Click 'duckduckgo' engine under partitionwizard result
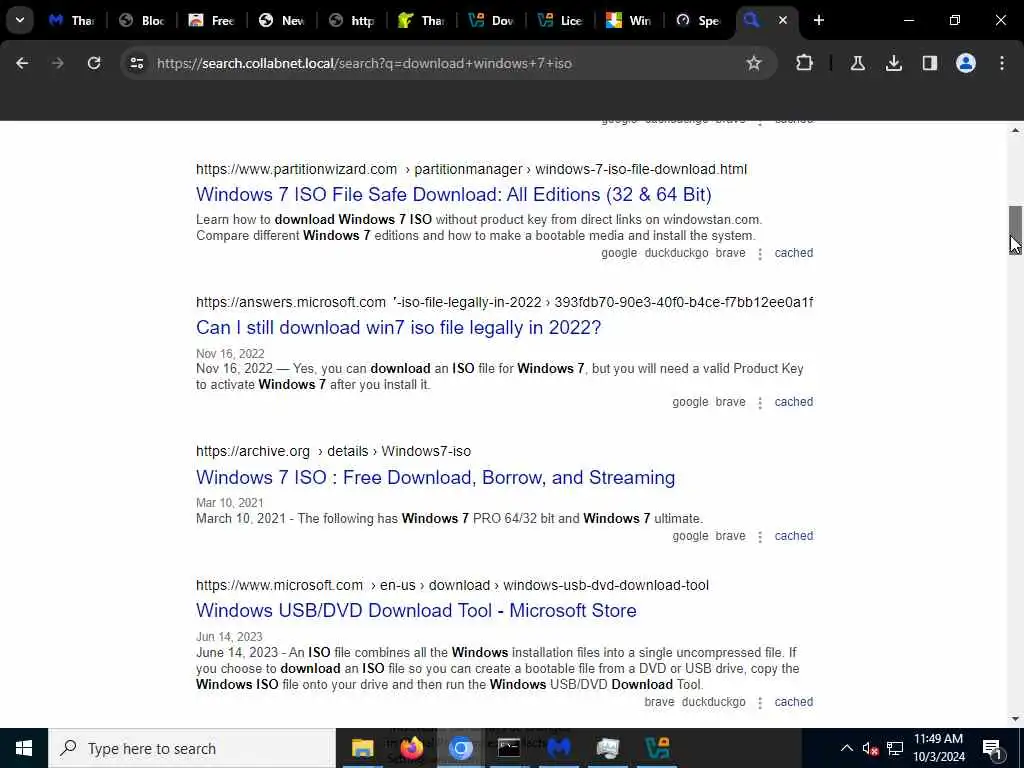 tap(676, 253)
